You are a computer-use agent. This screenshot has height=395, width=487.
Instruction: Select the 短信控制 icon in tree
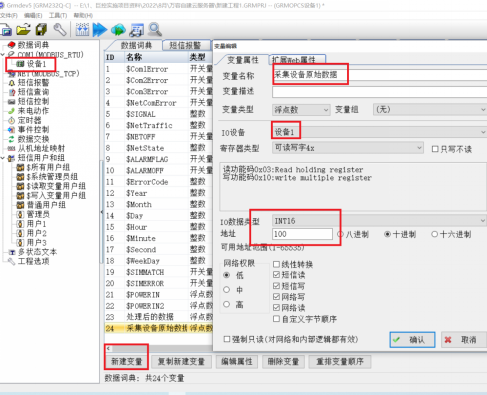(12, 101)
